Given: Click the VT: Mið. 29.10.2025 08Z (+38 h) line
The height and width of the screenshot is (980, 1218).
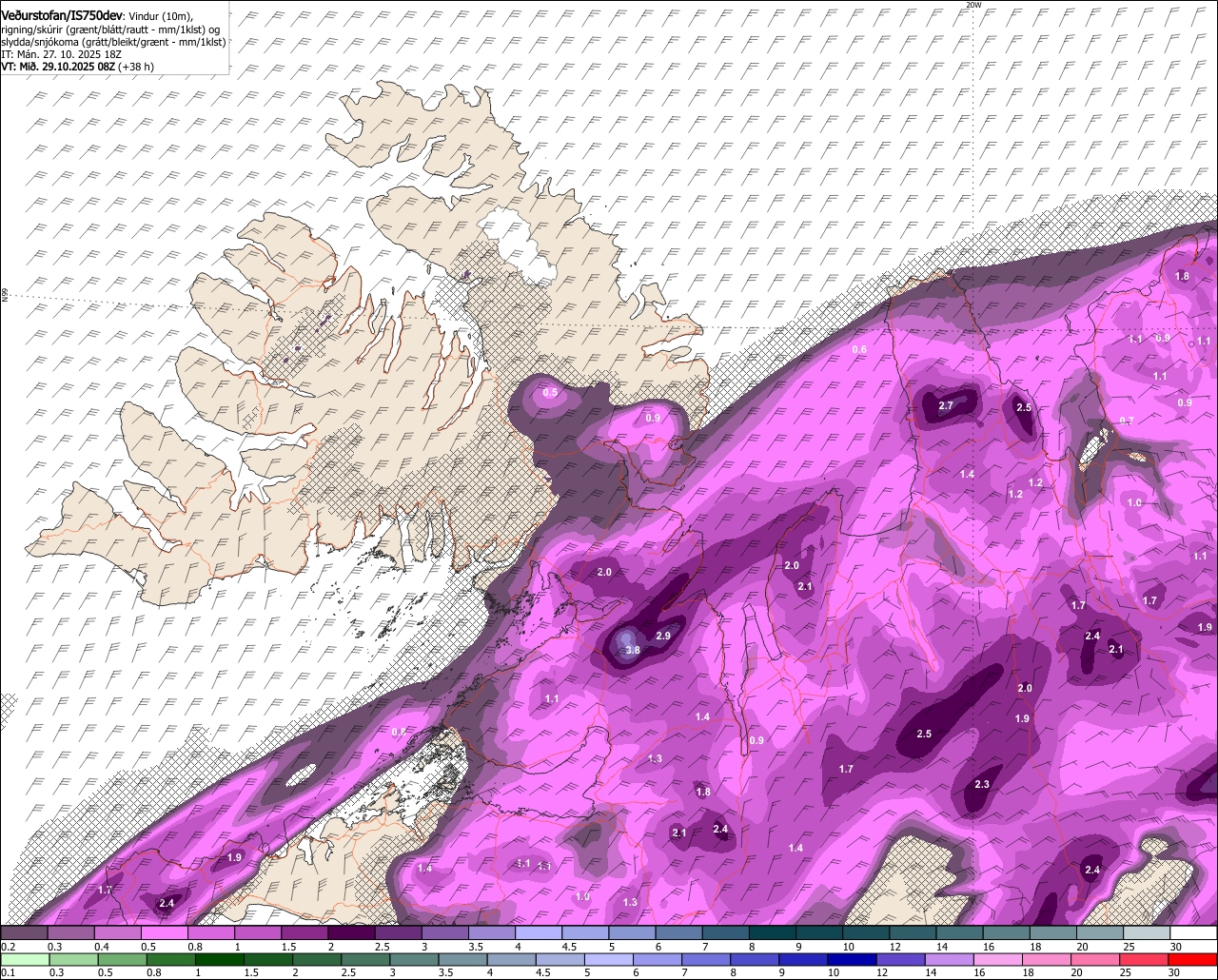Looking at the screenshot, I should [78, 67].
